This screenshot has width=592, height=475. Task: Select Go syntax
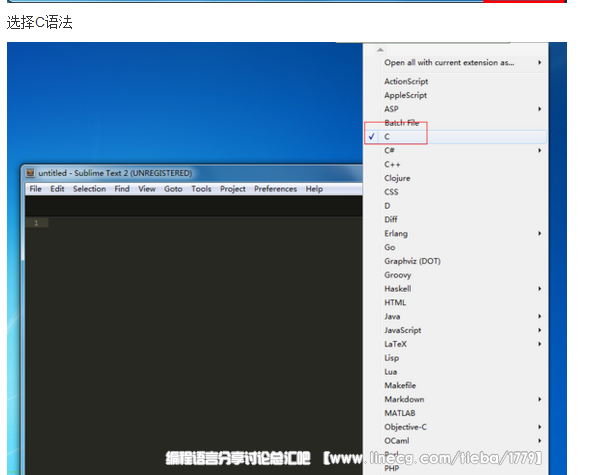[390, 247]
